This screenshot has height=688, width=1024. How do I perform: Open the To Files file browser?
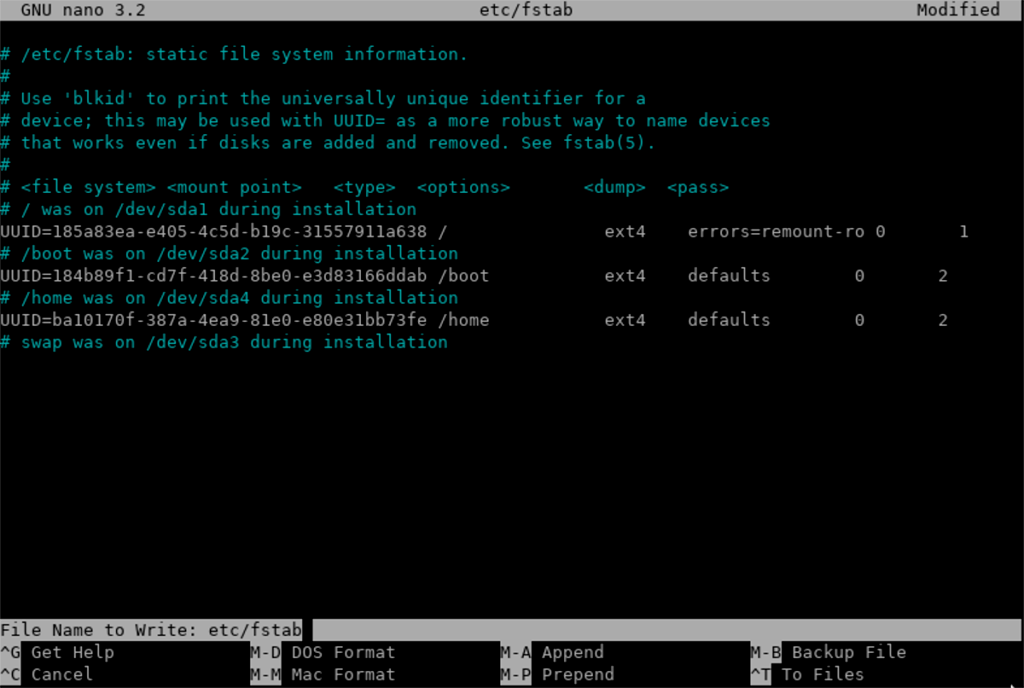tap(820, 674)
